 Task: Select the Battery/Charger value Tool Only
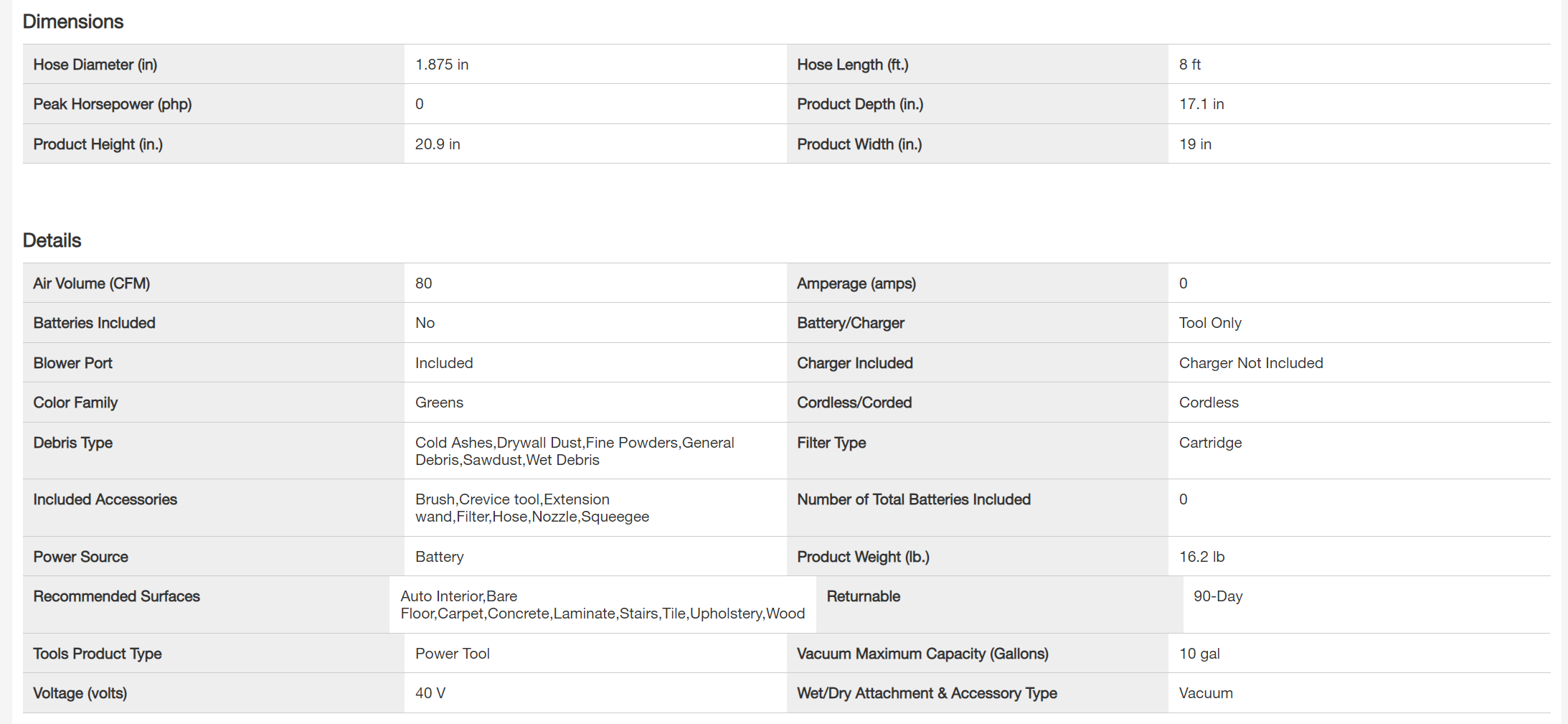pyautogui.click(x=1210, y=323)
